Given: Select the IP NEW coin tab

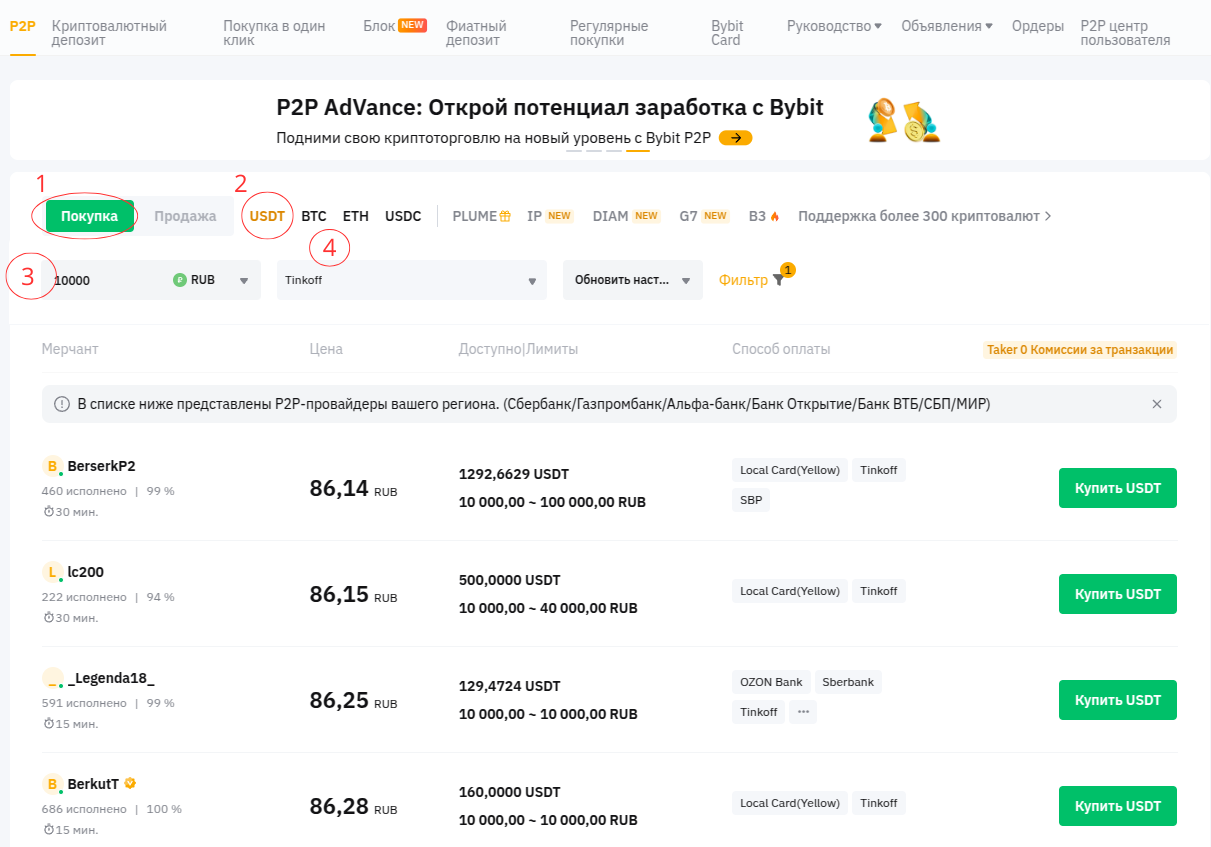Looking at the screenshot, I should [549, 216].
